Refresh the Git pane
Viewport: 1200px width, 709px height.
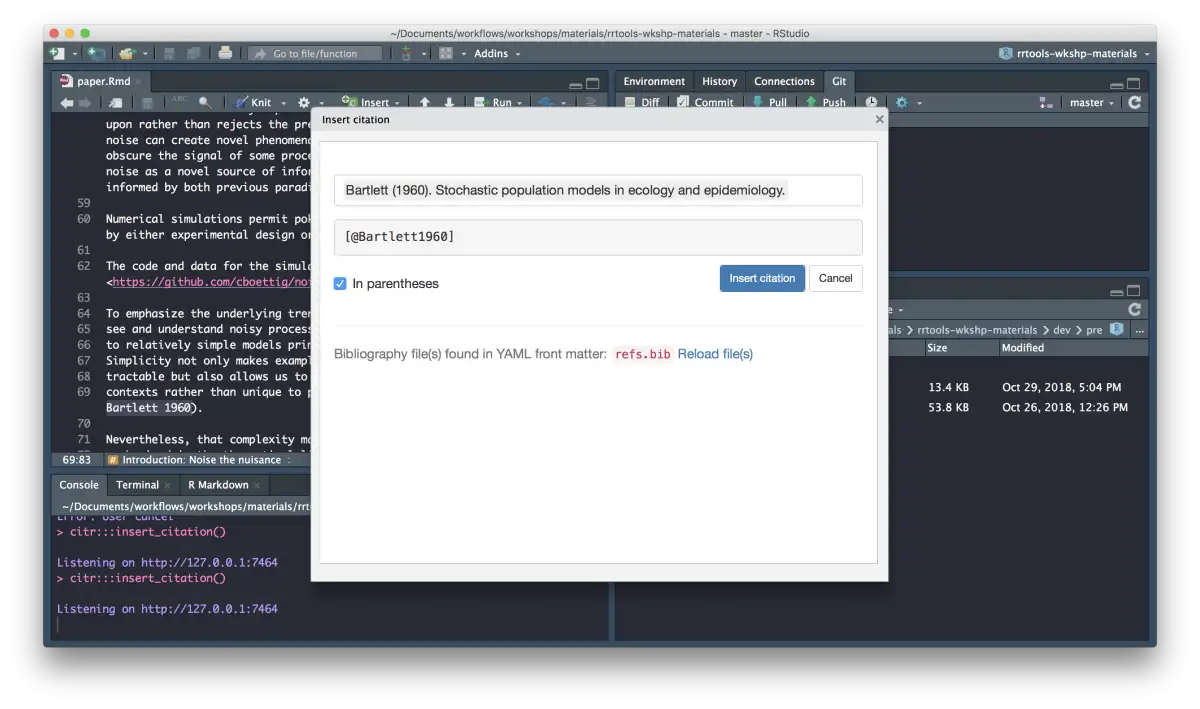click(1134, 102)
